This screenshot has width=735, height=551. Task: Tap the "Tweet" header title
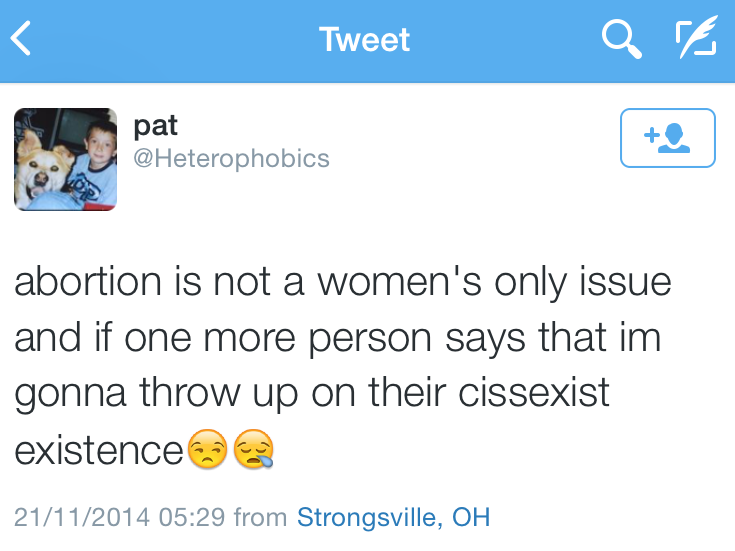click(x=365, y=40)
